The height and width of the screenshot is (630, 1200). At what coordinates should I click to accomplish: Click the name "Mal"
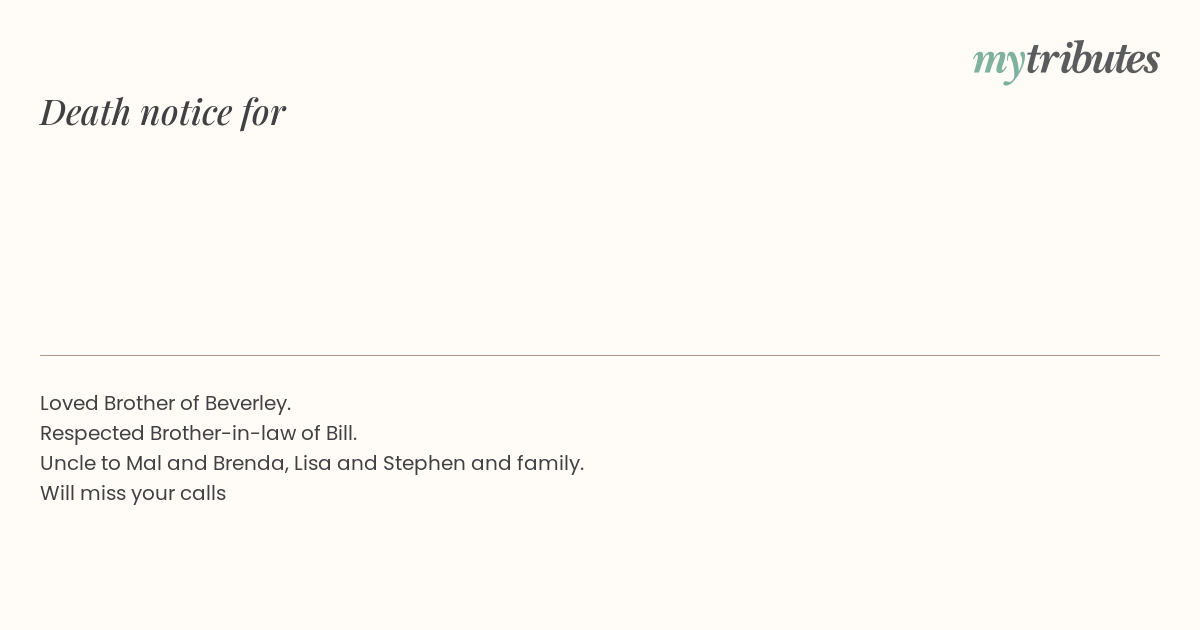[x=144, y=463]
